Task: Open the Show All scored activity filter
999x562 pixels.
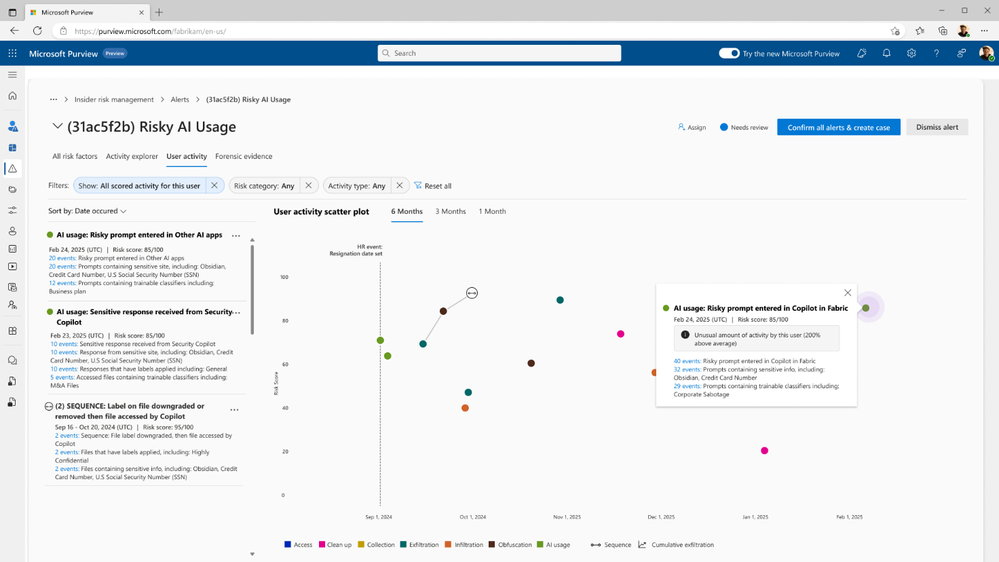Action: pyautogui.click(x=139, y=186)
